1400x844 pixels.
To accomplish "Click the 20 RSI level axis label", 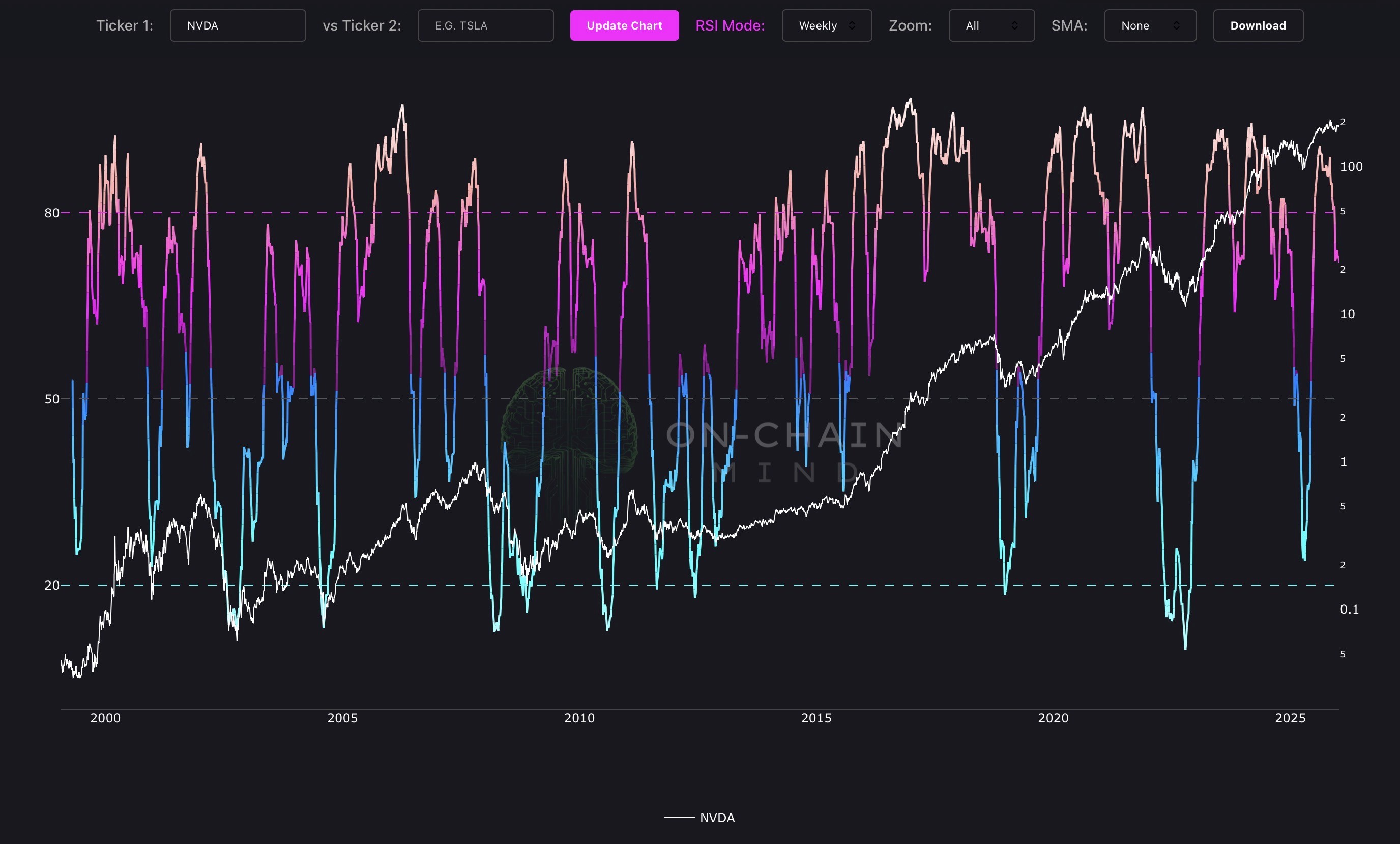I will click(x=52, y=585).
